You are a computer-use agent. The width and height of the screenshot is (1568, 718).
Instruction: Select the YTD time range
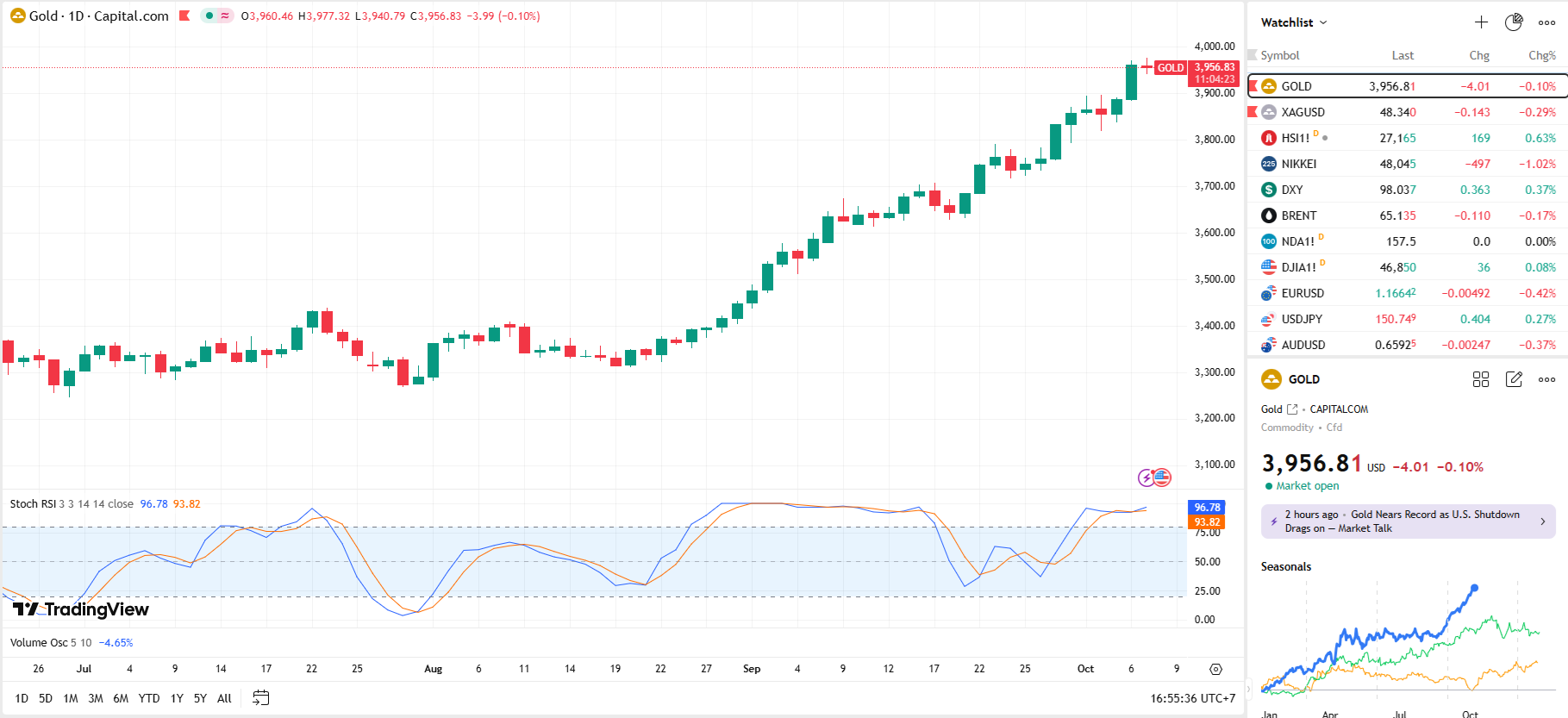coord(149,698)
